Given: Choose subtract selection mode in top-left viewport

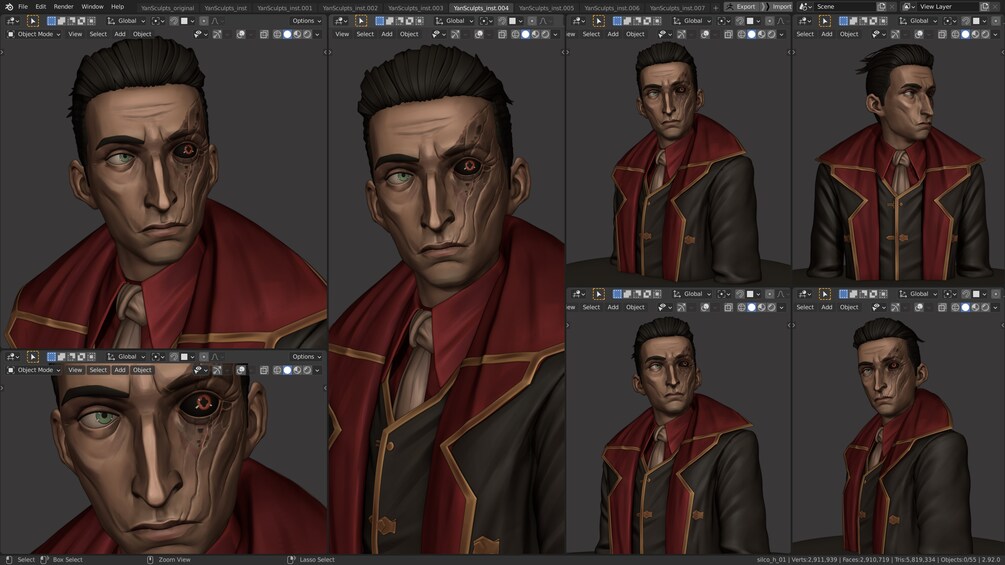Looking at the screenshot, I should click(71, 20).
